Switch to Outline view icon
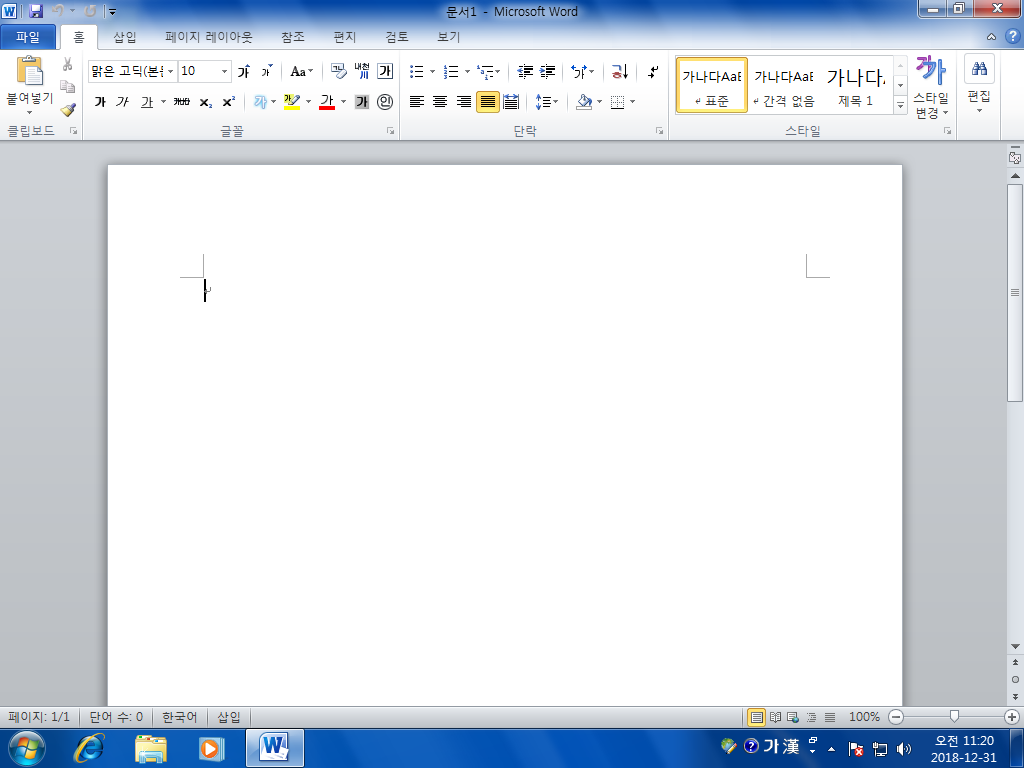Image resolution: width=1024 pixels, height=768 pixels. tap(811, 717)
